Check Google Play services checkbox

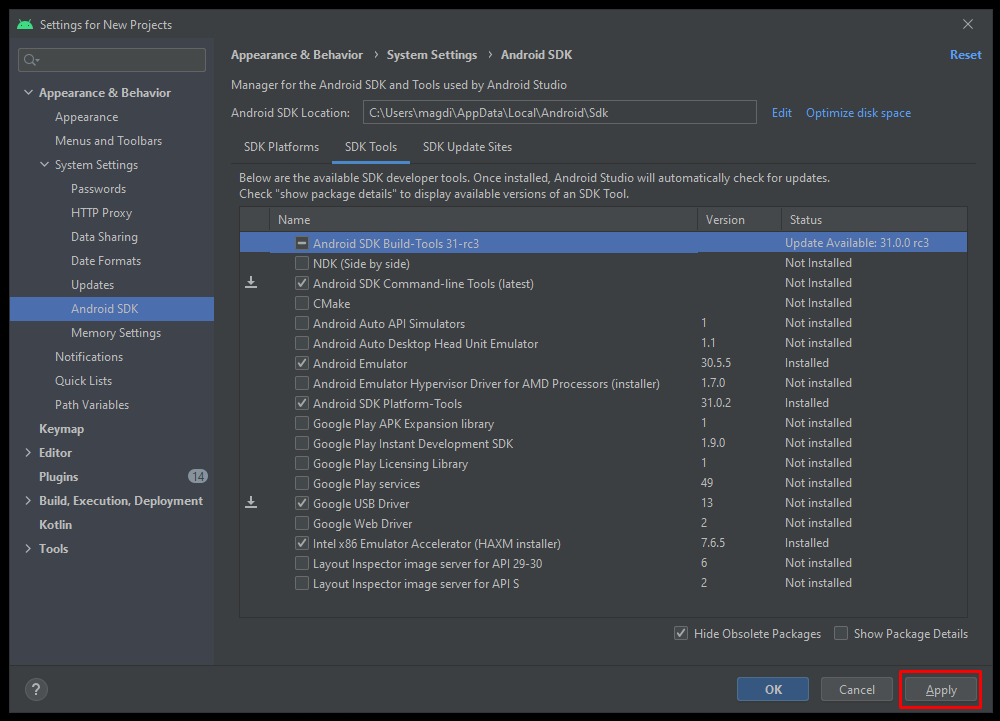pyautogui.click(x=302, y=483)
